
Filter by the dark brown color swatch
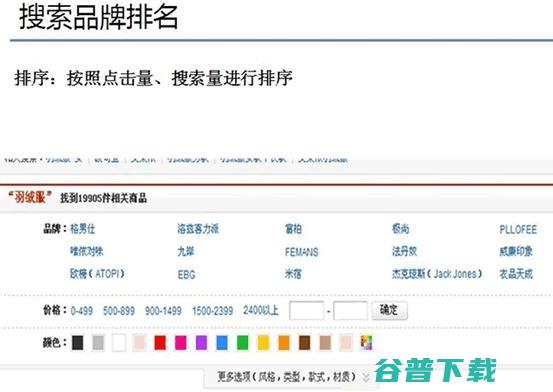304,343
